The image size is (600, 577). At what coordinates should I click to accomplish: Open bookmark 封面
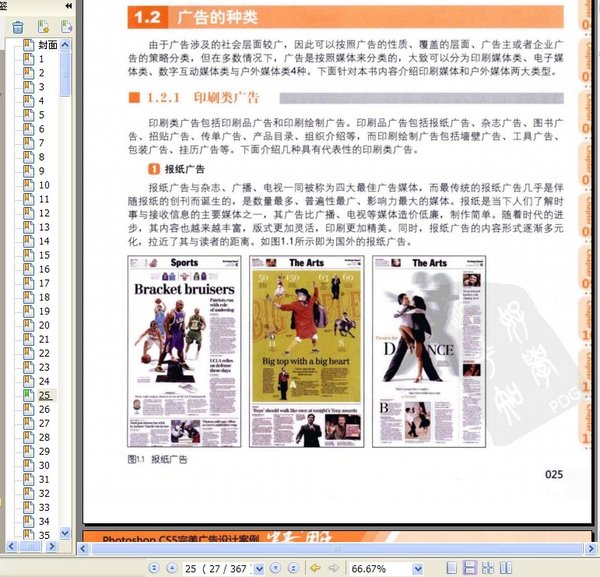click(48, 45)
